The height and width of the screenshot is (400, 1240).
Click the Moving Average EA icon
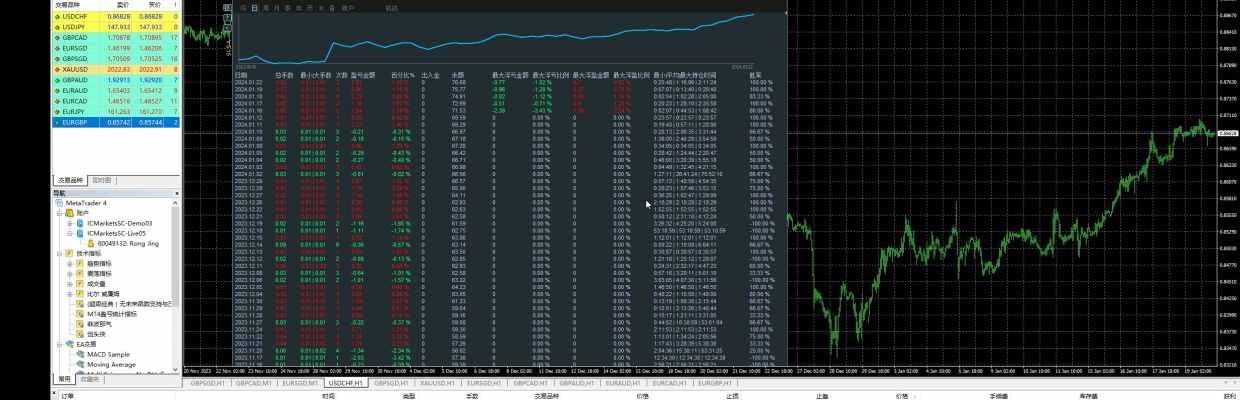(81, 365)
